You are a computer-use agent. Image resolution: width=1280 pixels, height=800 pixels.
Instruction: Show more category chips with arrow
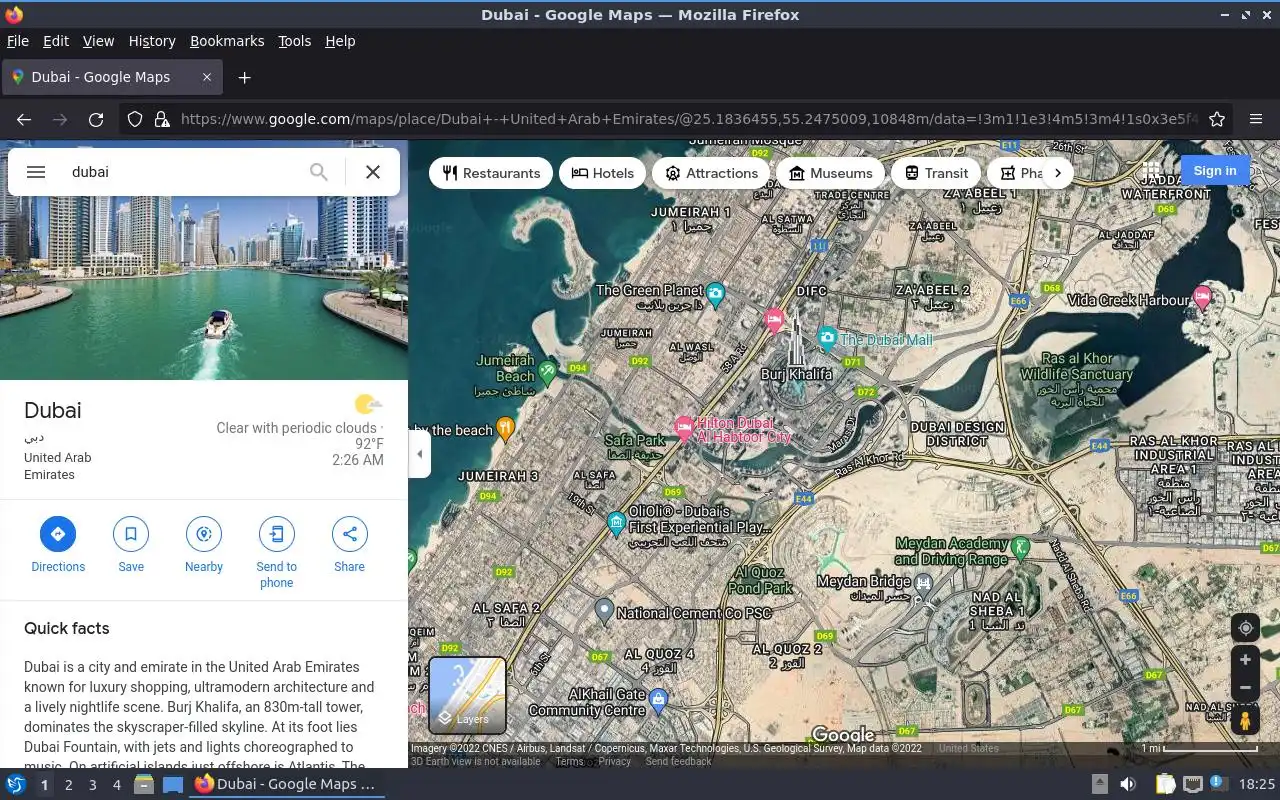pos(1058,173)
